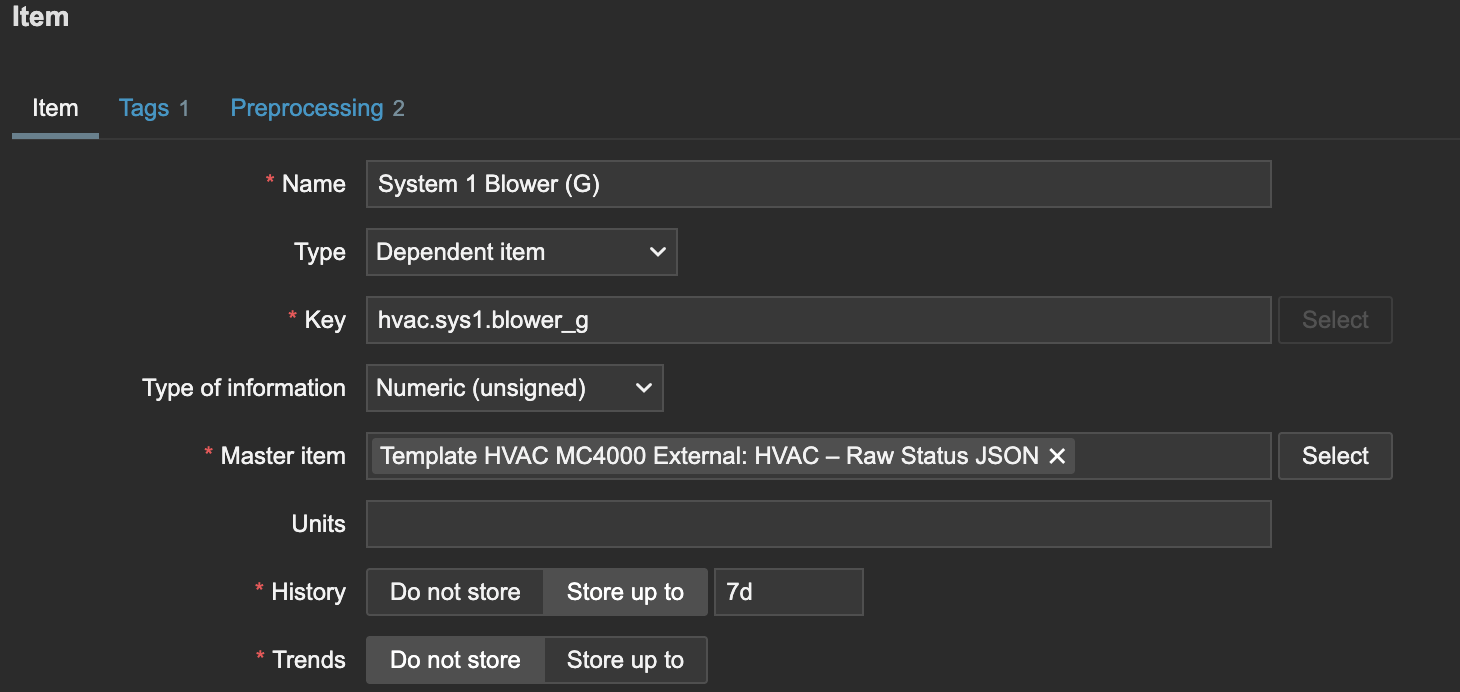This screenshot has width=1460, height=692.
Task: Click the Master item field label
Action: [x=282, y=456]
